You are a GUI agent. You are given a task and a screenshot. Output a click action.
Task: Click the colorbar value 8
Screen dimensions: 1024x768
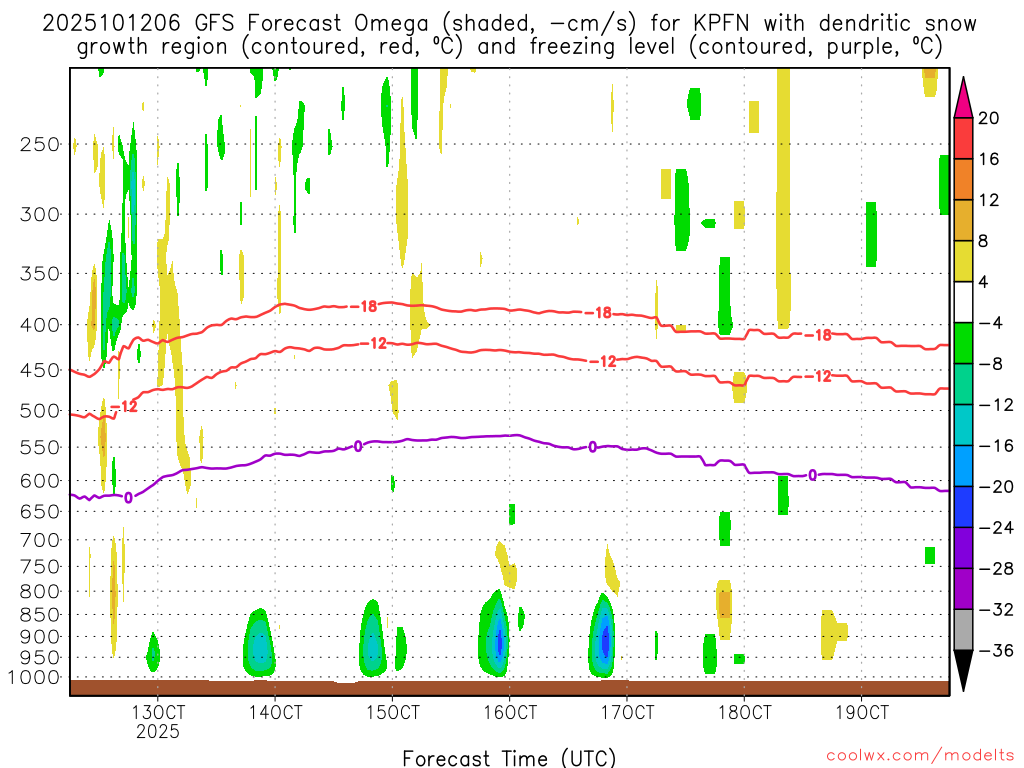[x=984, y=241]
